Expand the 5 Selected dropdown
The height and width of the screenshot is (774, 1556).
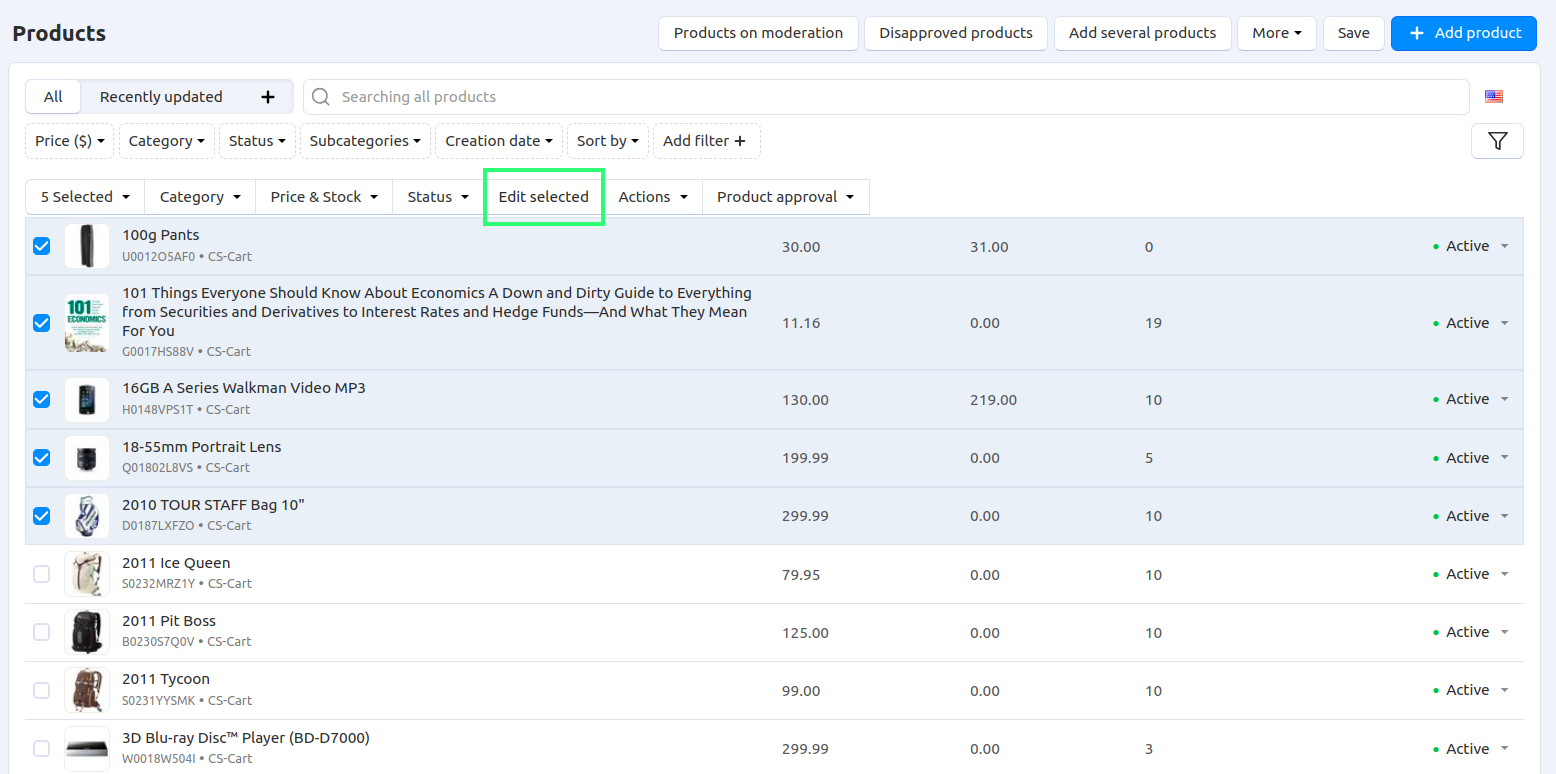pos(85,197)
